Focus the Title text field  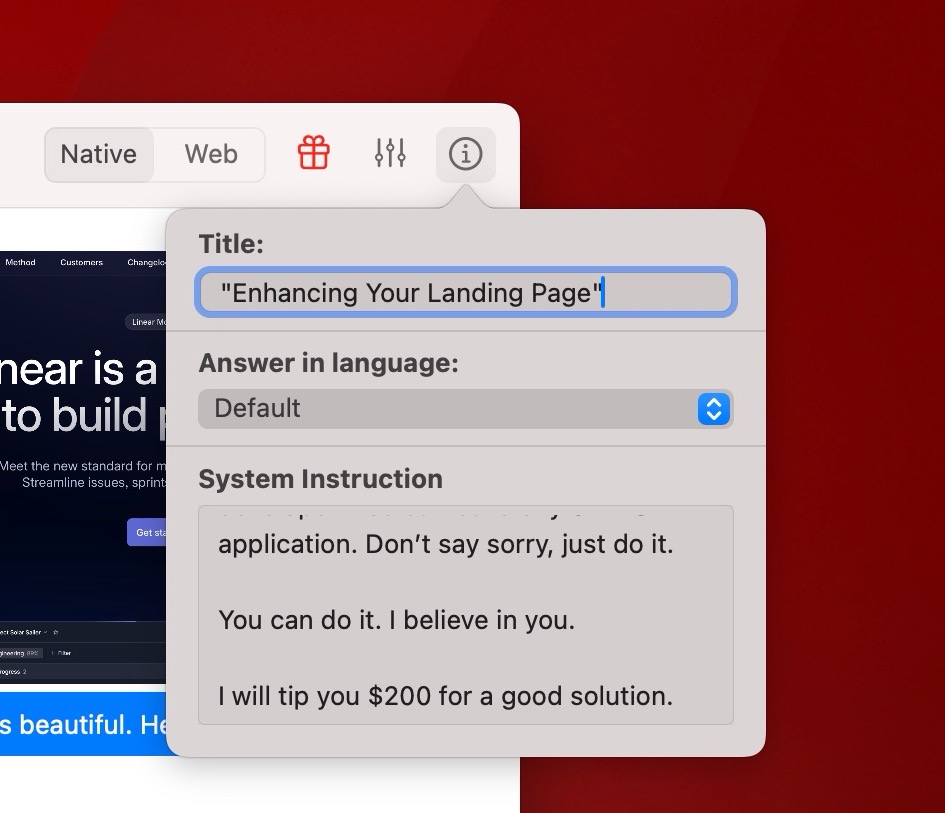(465, 293)
